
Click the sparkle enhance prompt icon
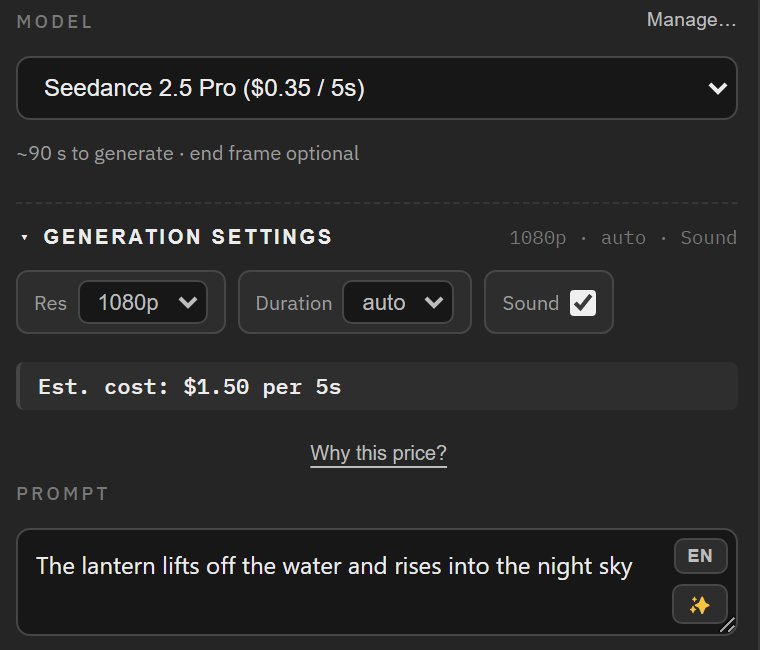click(699, 604)
